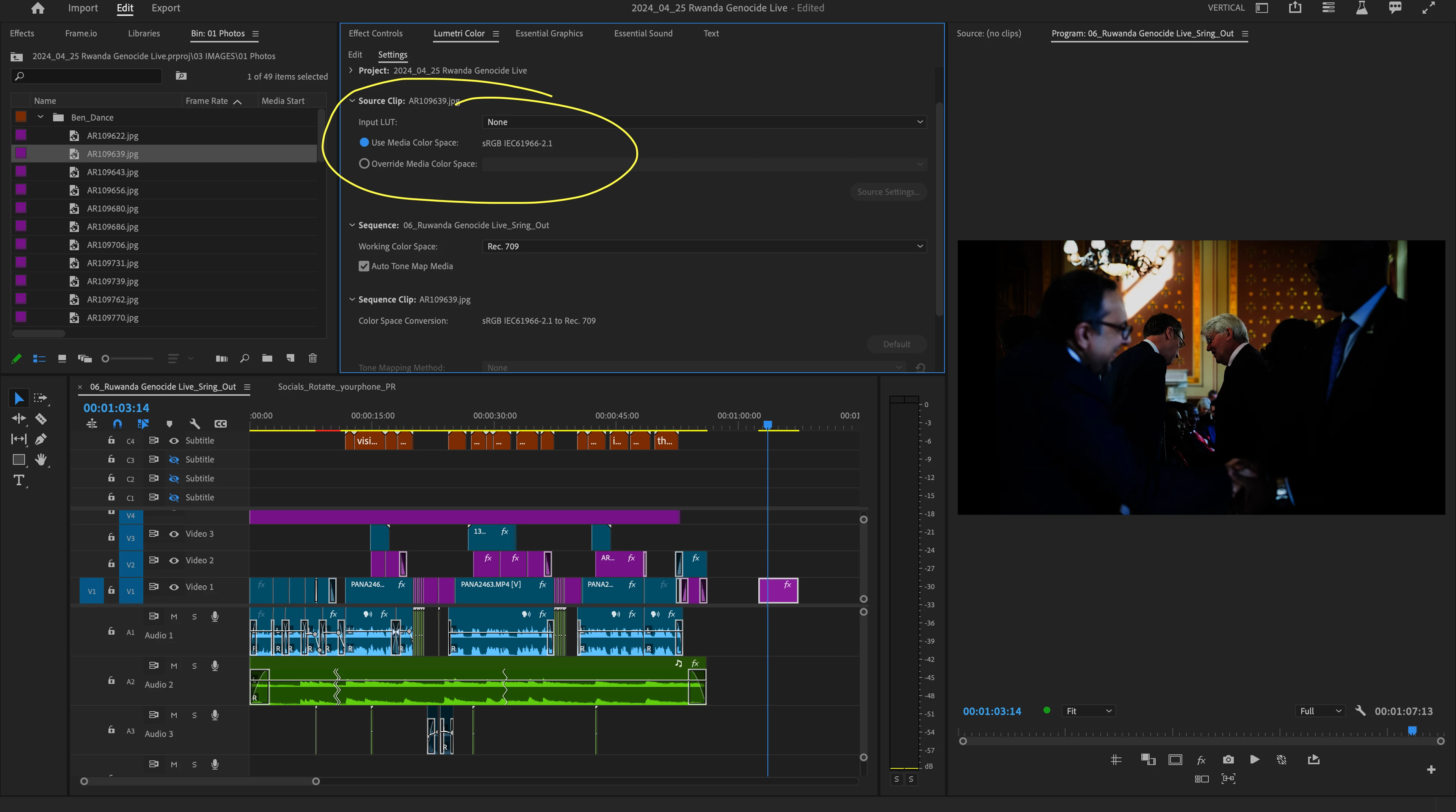Mute the Audio 2 track

click(x=174, y=666)
